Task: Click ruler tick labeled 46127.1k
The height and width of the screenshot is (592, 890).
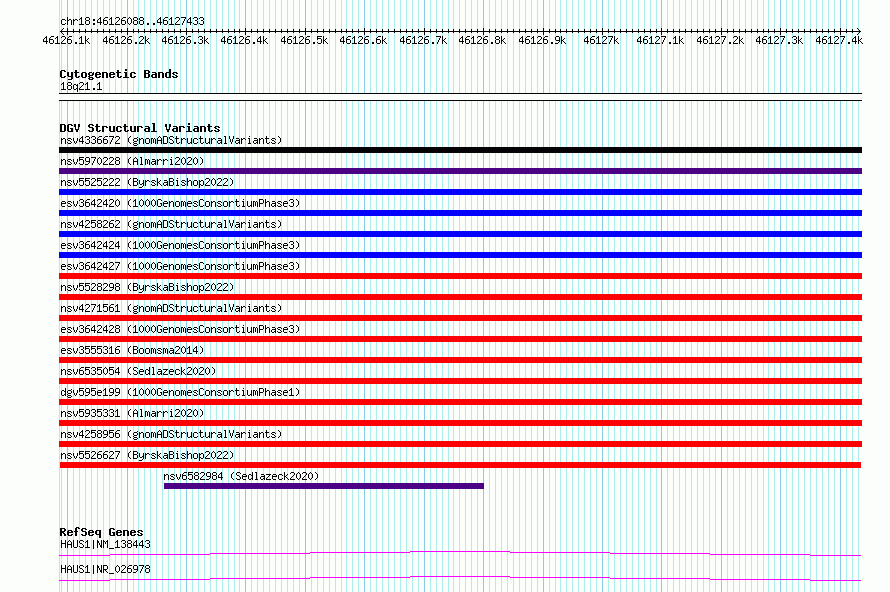Action: coord(660,40)
